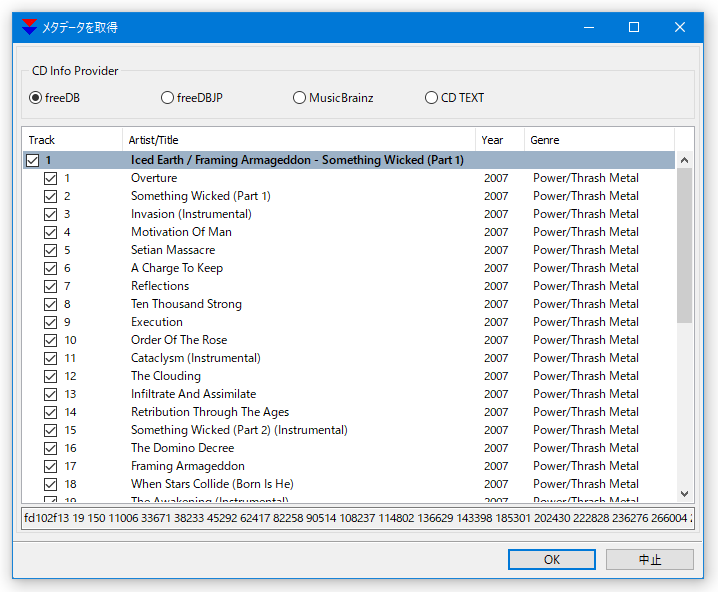
Task: Click Power/Thrash Metal genre in Overture row
Action: [x=586, y=178]
